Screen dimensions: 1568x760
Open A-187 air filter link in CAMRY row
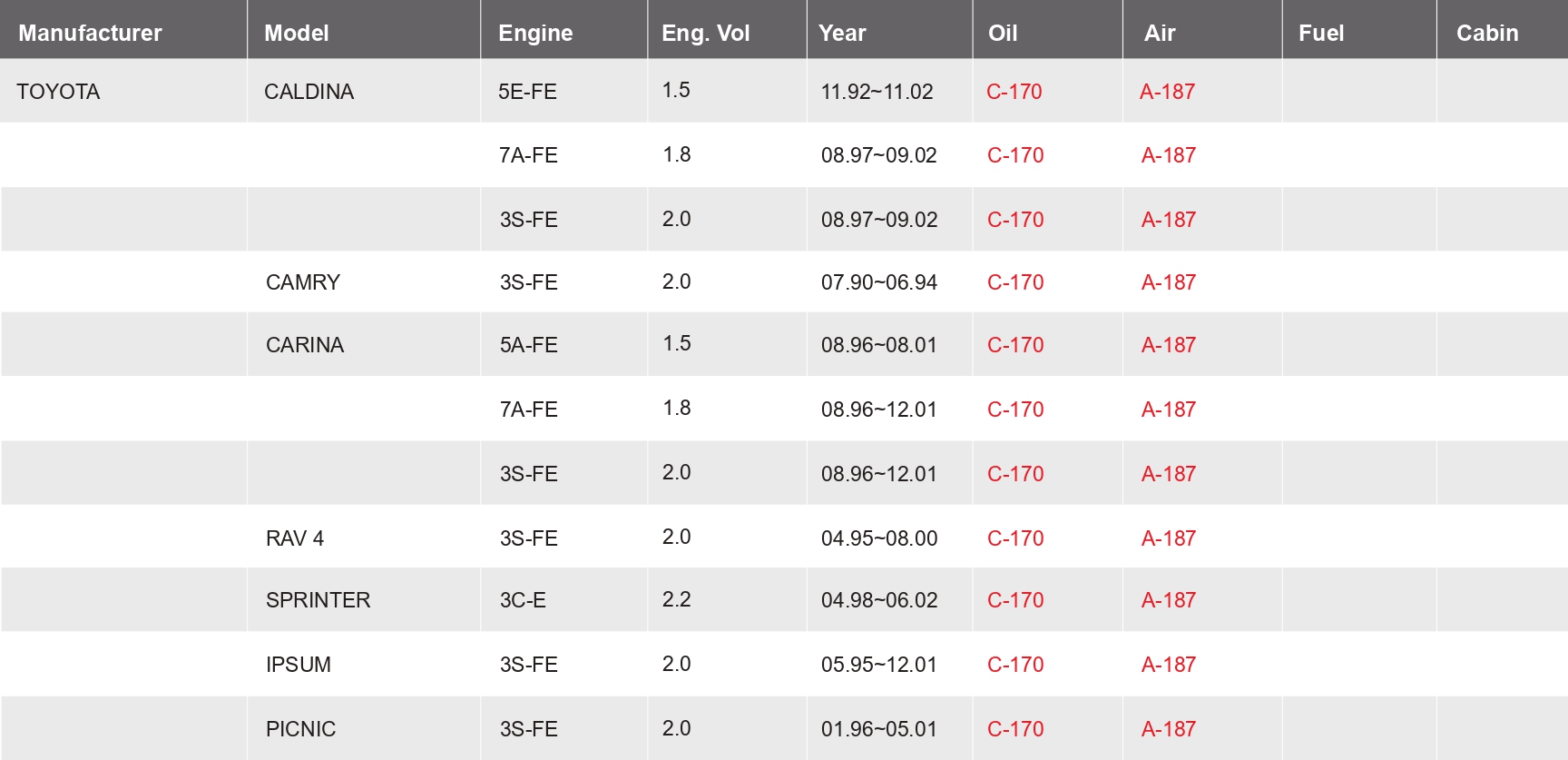[1168, 282]
